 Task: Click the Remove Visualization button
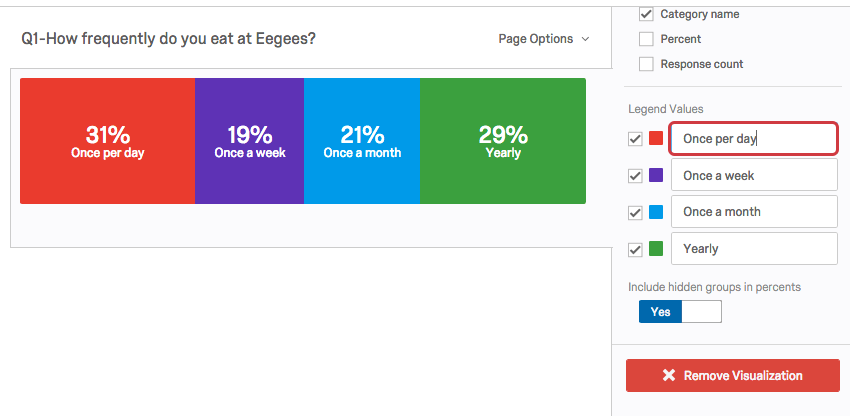(732, 376)
